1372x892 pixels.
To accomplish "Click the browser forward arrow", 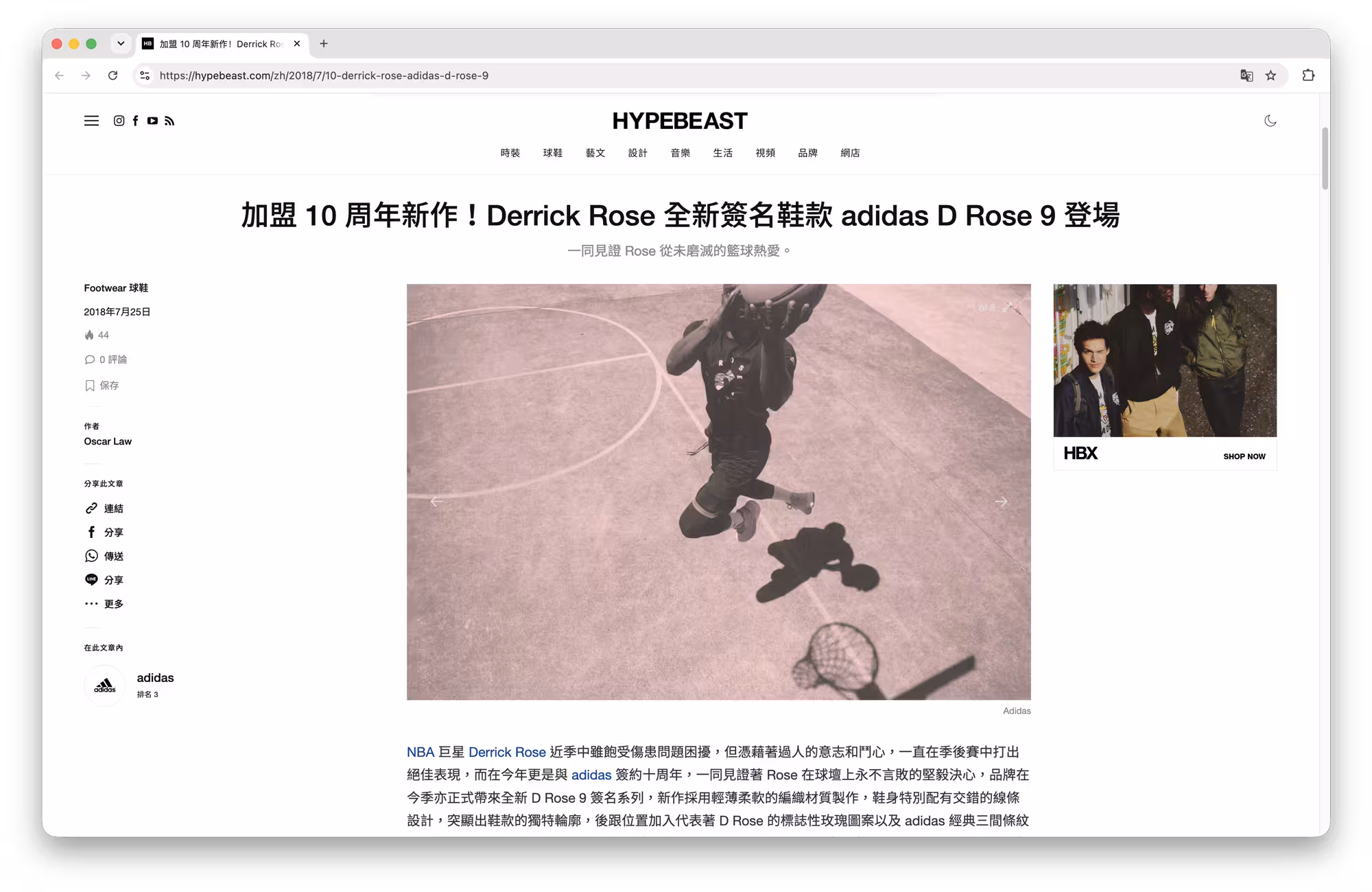I will 86,75.
